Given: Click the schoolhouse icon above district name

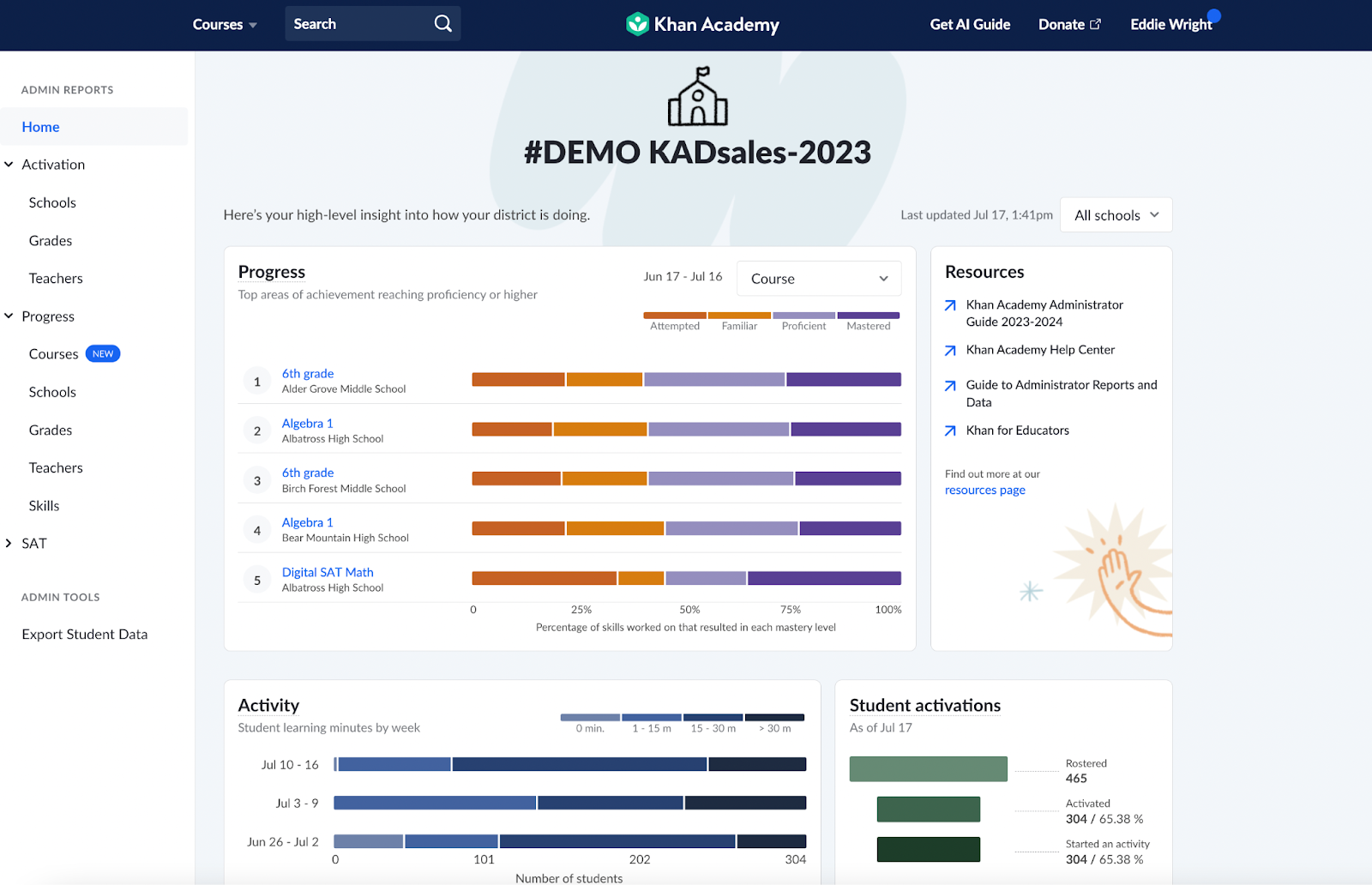Looking at the screenshot, I should 698,96.
